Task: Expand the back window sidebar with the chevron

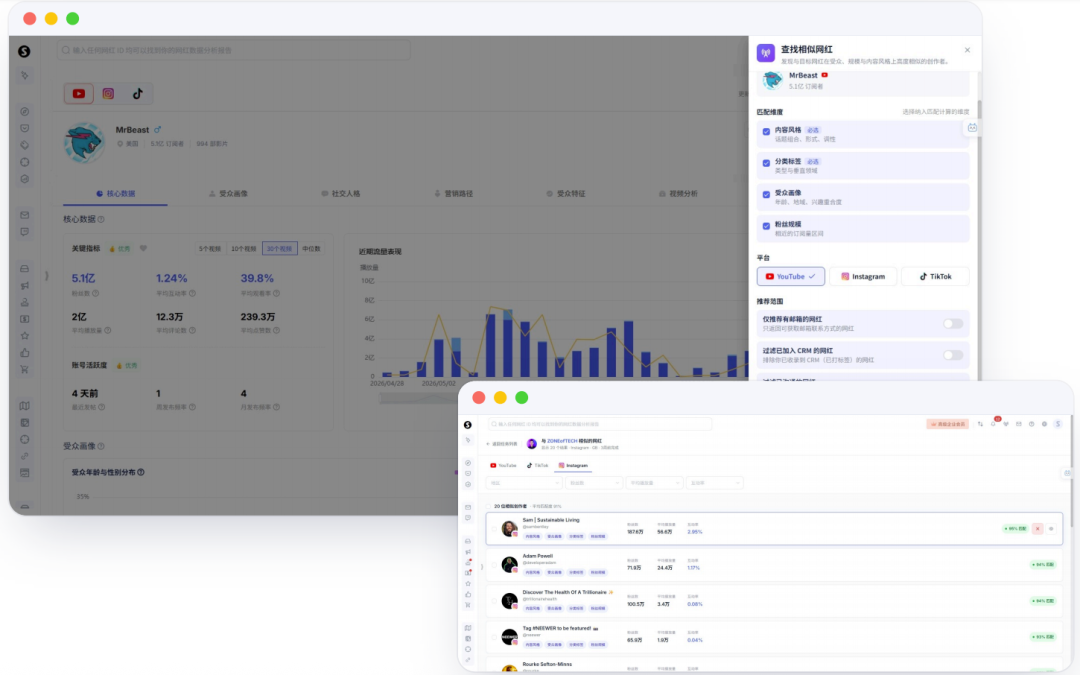Action: coord(47,276)
